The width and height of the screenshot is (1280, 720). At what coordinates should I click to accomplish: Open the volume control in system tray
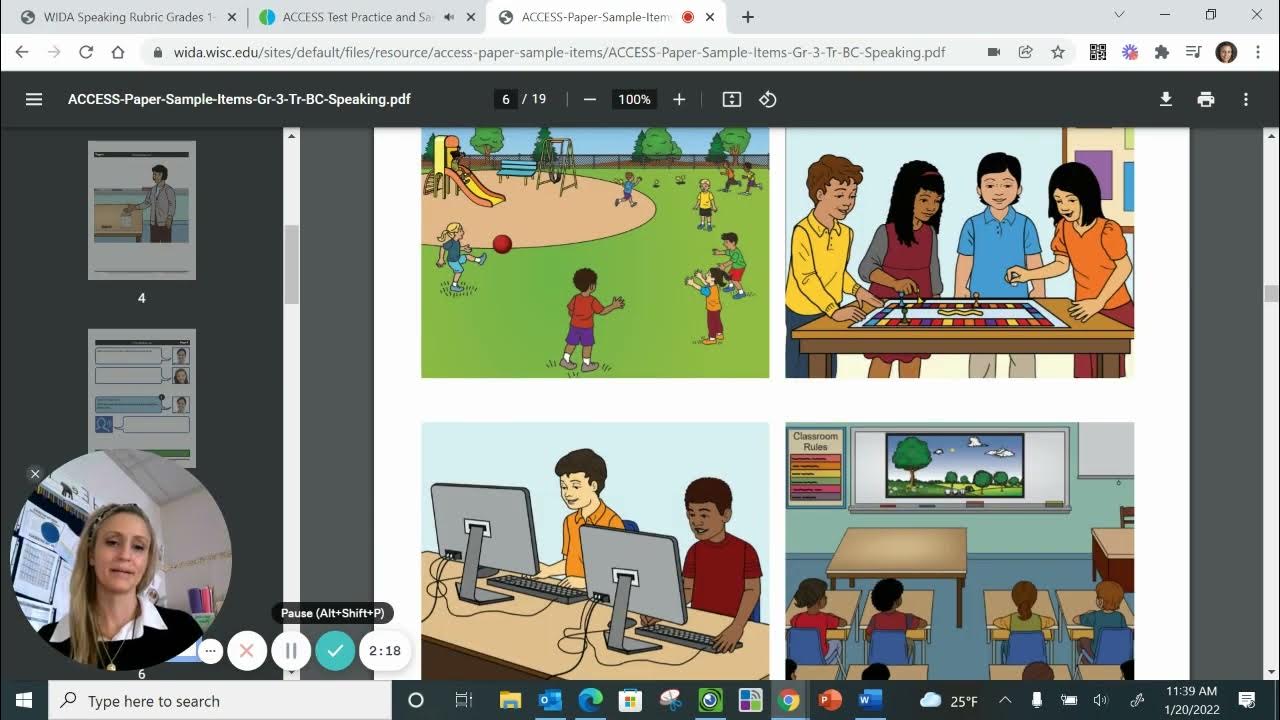1101,700
